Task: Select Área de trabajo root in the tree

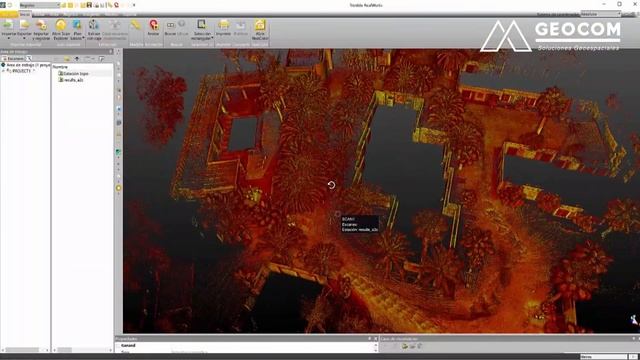Action: pos(25,65)
